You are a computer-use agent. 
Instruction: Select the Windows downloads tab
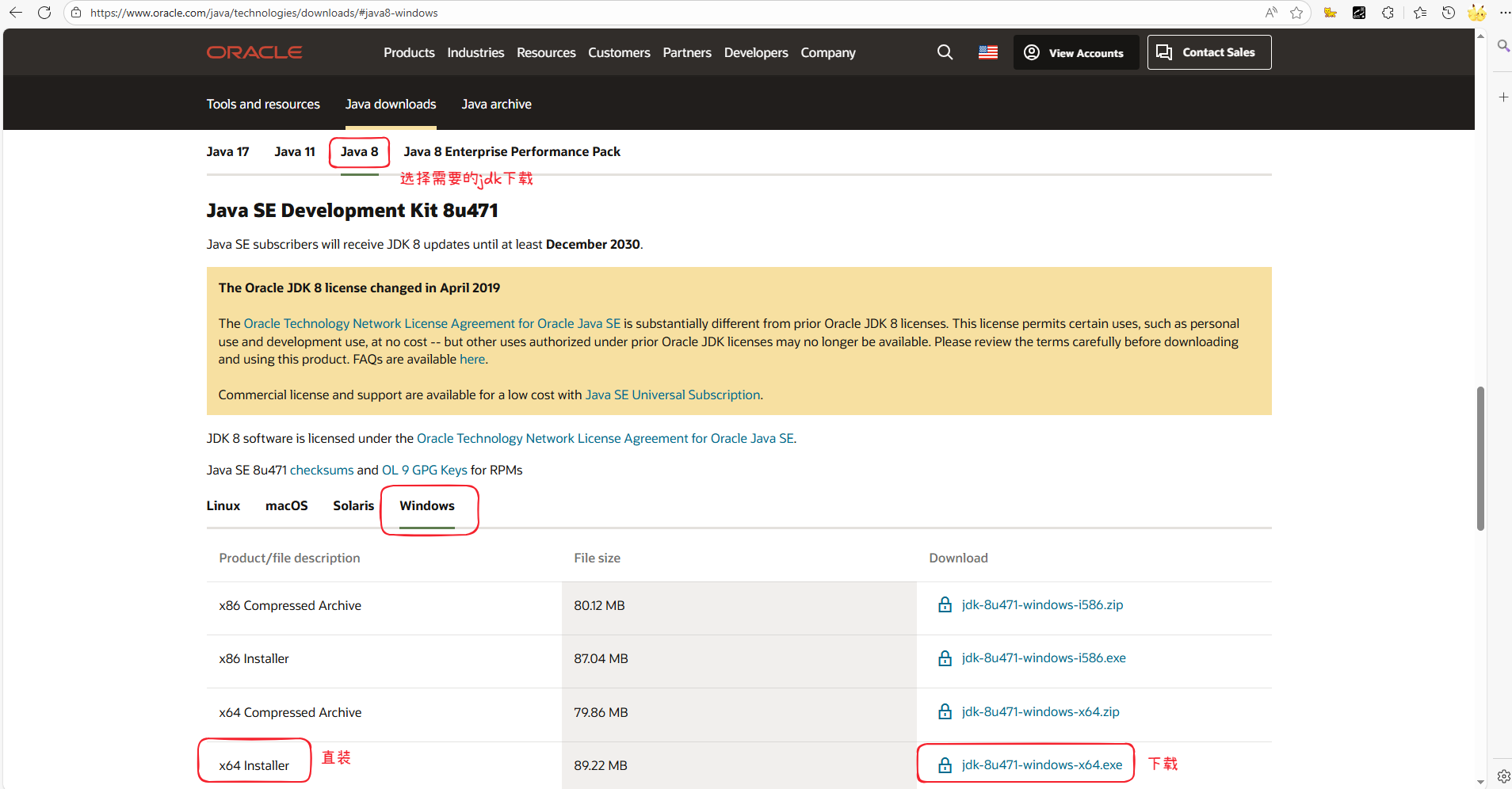pyautogui.click(x=427, y=505)
